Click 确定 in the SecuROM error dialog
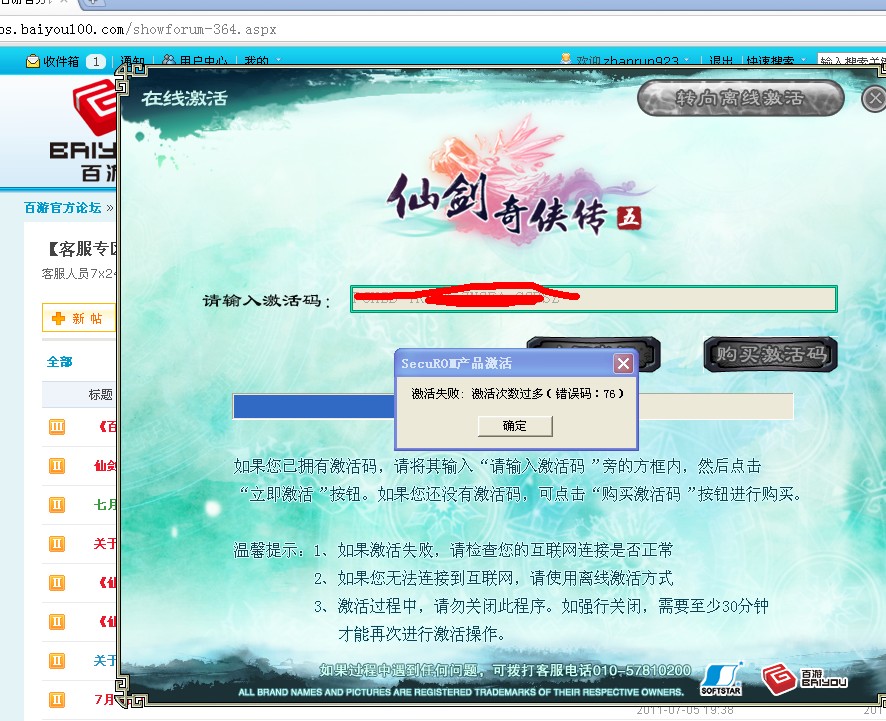 click(x=515, y=426)
